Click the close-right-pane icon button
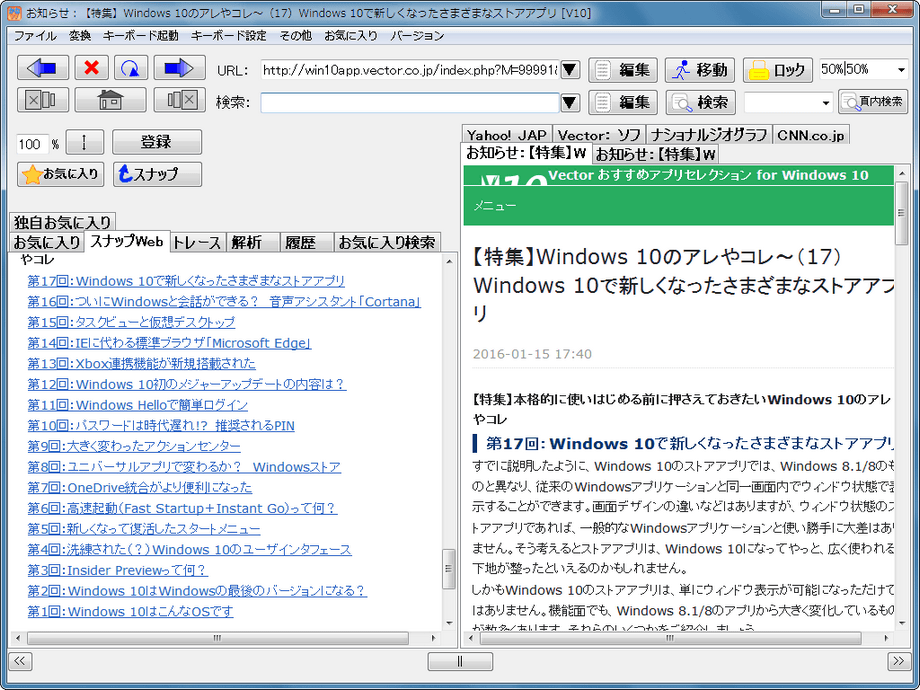 180,100
